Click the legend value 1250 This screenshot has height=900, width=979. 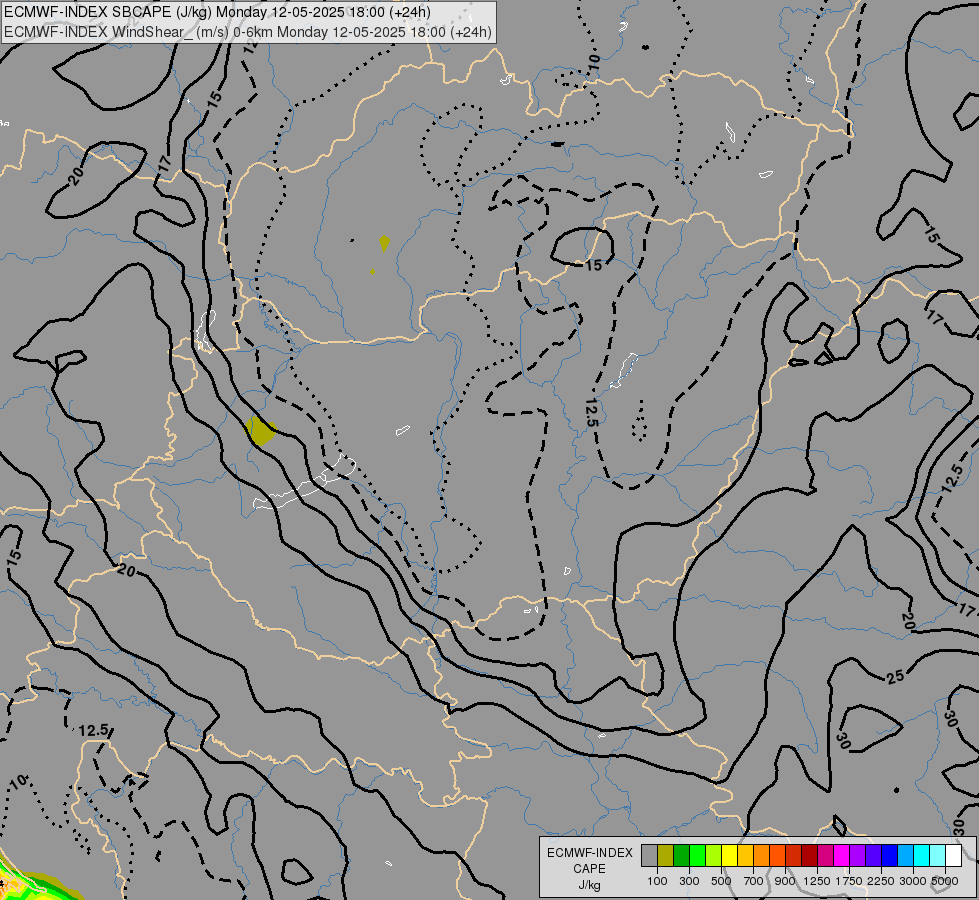817,881
